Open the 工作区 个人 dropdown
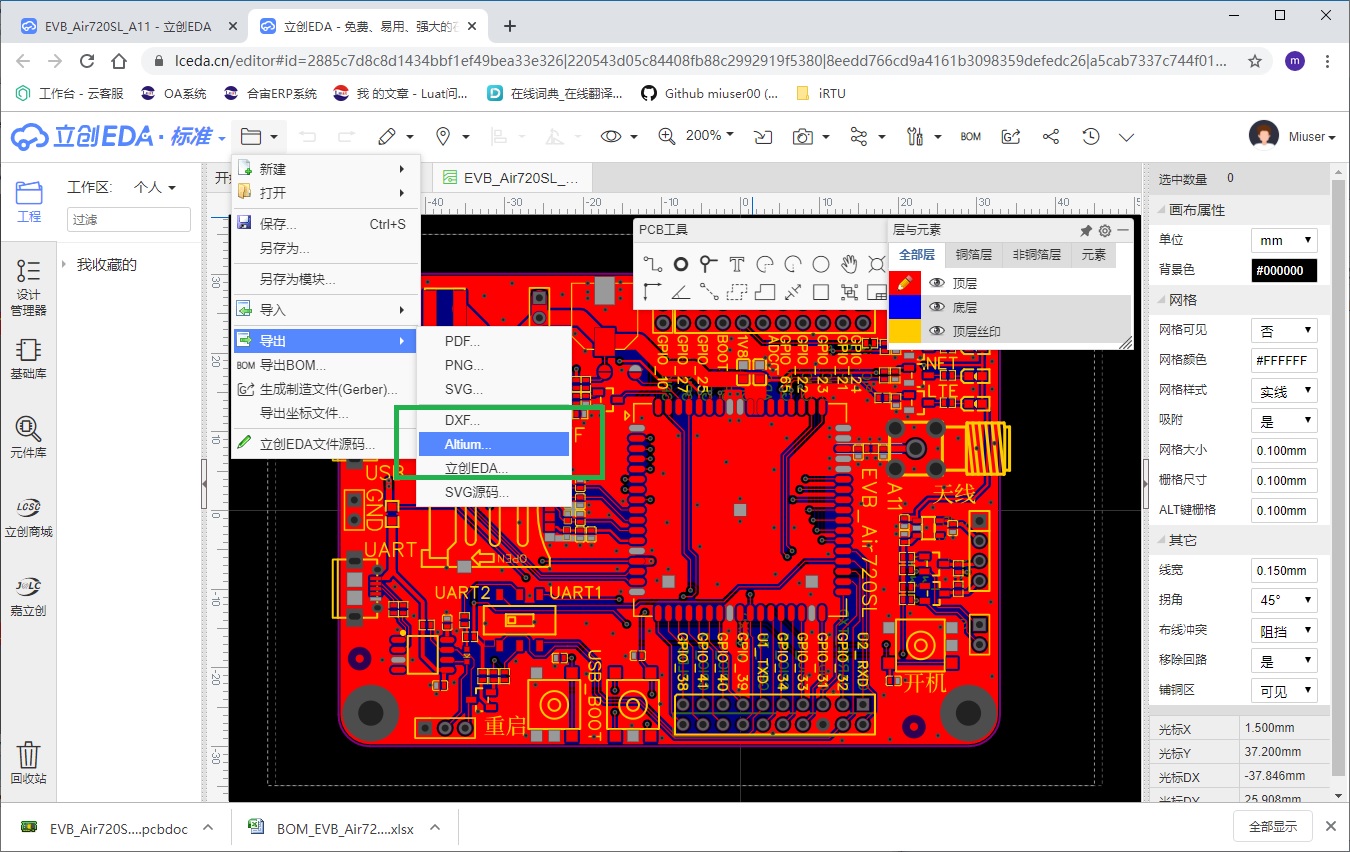The width and height of the screenshot is (1350, 852). [155, 187]
